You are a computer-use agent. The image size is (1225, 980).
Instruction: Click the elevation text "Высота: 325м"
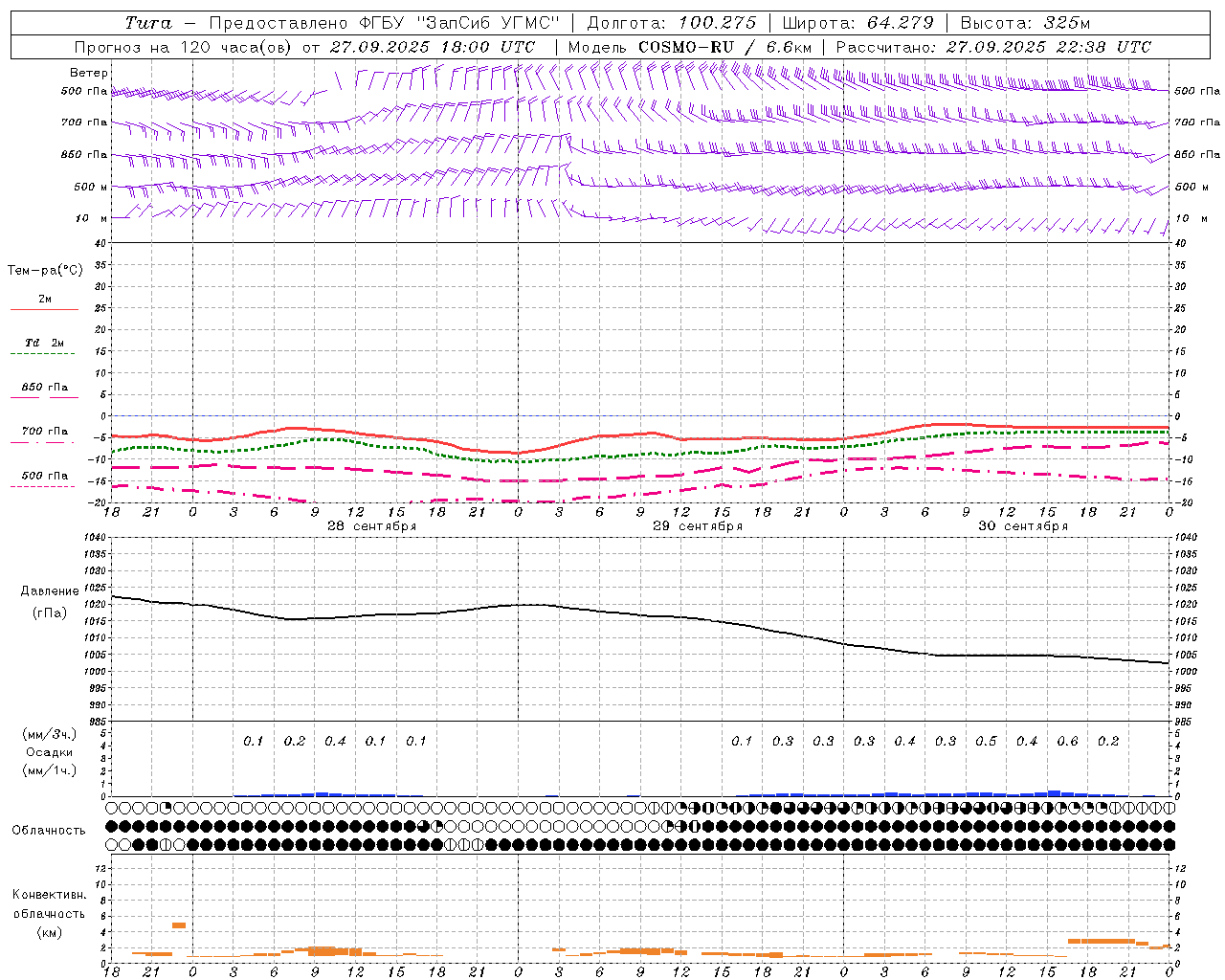tap(1025, 23)
